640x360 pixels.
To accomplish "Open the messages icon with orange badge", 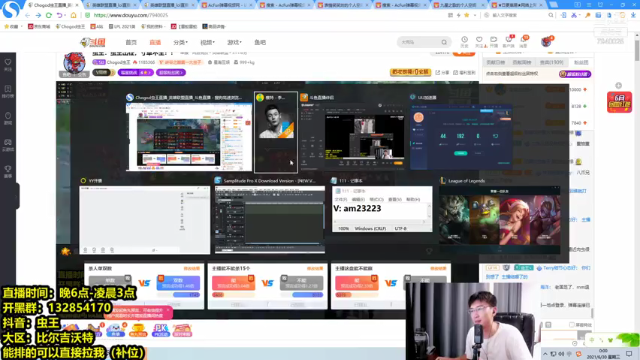I will point(524,42).
